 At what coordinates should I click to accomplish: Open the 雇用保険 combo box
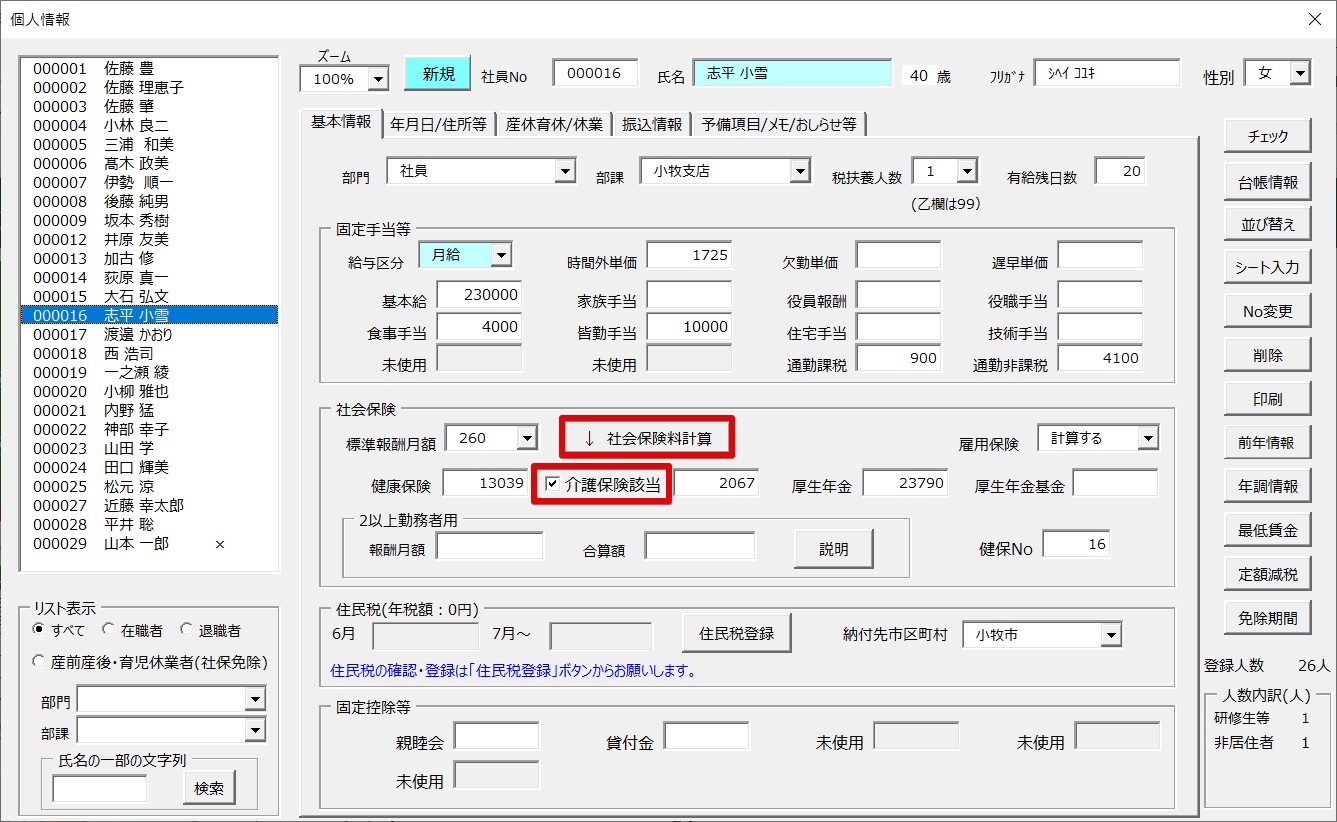(x=1147, y=438)
